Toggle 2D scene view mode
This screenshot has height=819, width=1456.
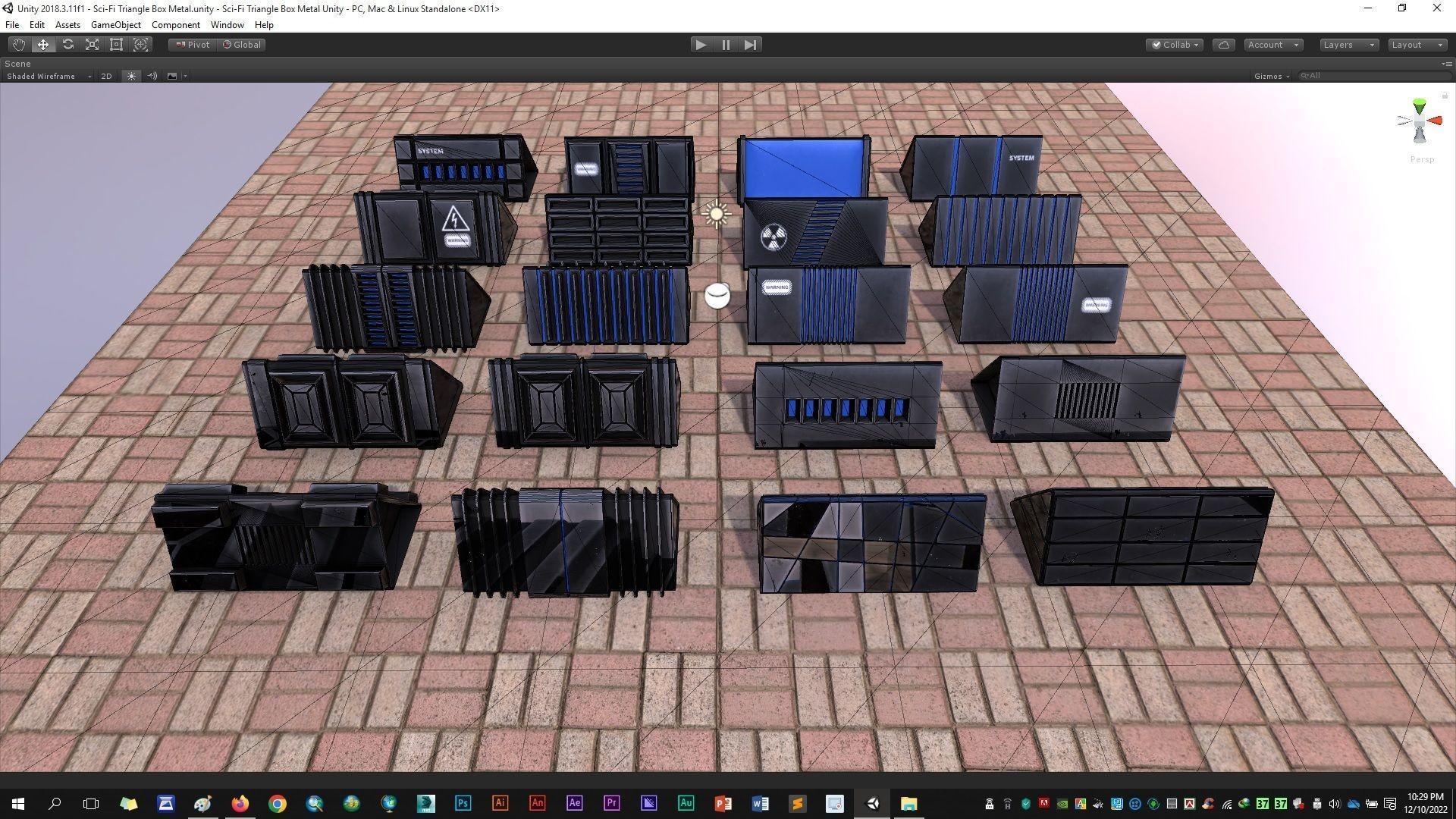[106, 76]
